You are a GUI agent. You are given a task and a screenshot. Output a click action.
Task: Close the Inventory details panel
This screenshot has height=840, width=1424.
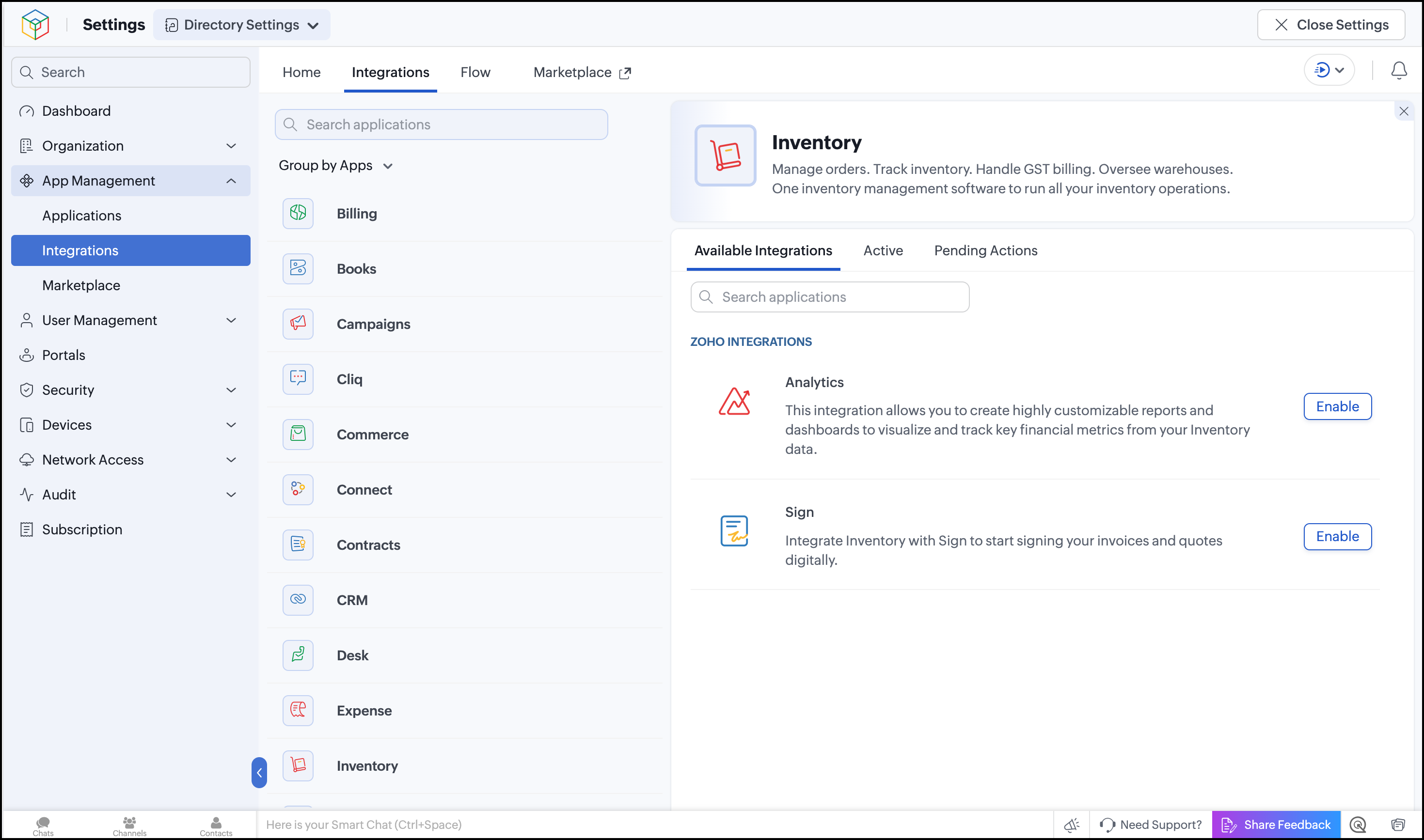point(1404,111)
